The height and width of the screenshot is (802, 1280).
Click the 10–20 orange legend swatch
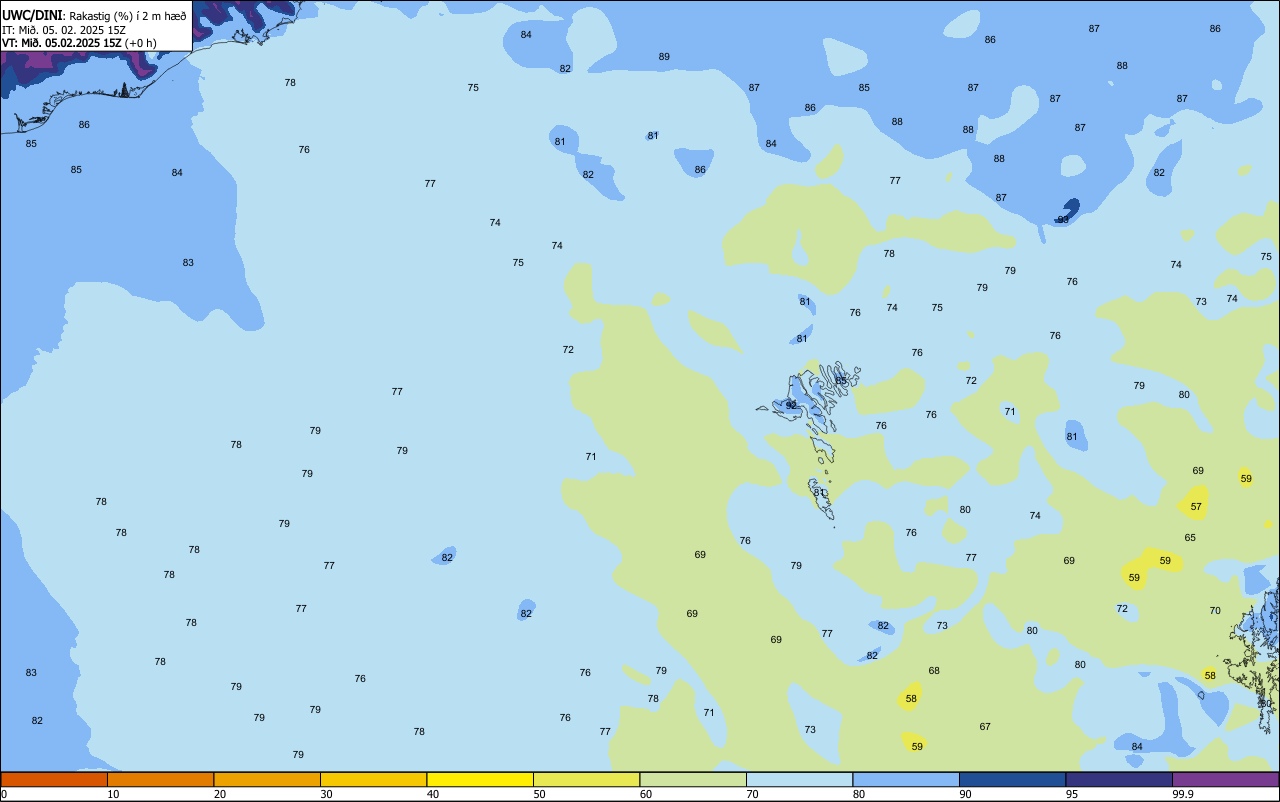(160, 779)
